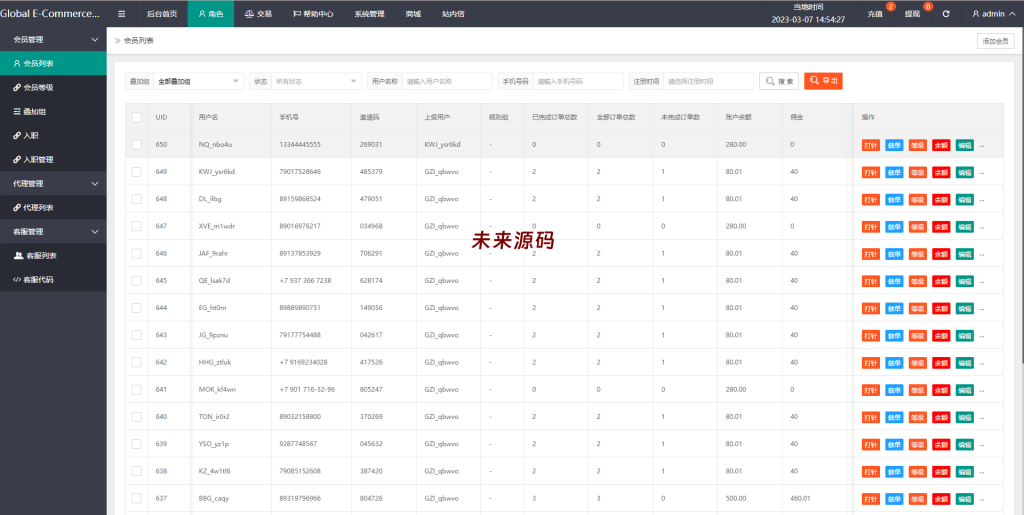
Task: Check the row for UID 638
Action: click(136, 471)
